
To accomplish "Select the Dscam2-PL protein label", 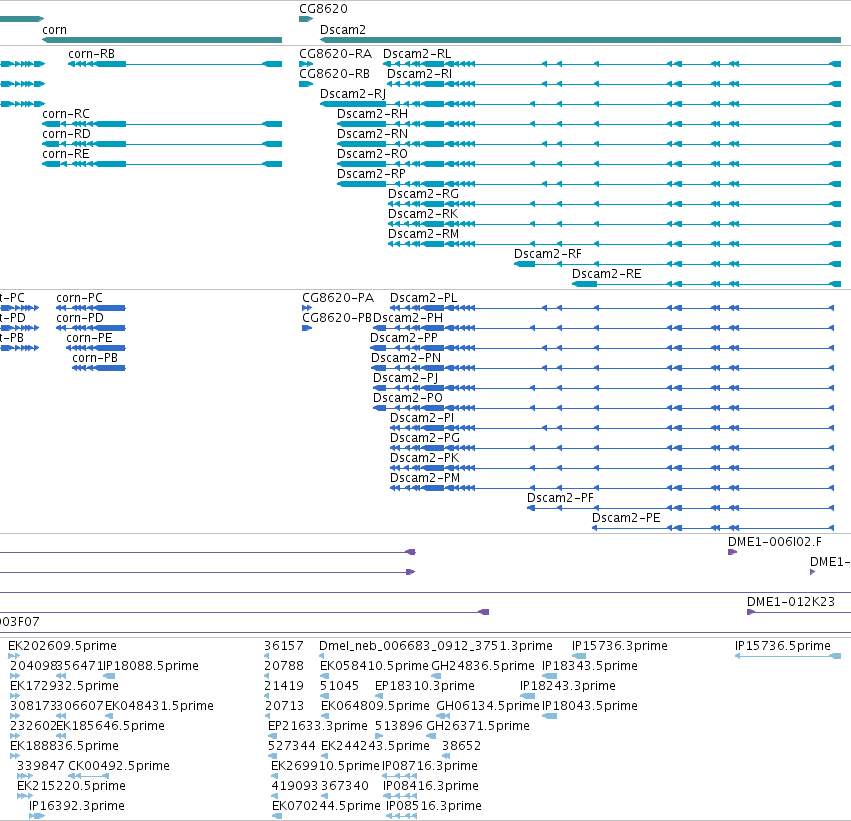I will point(423,298).
